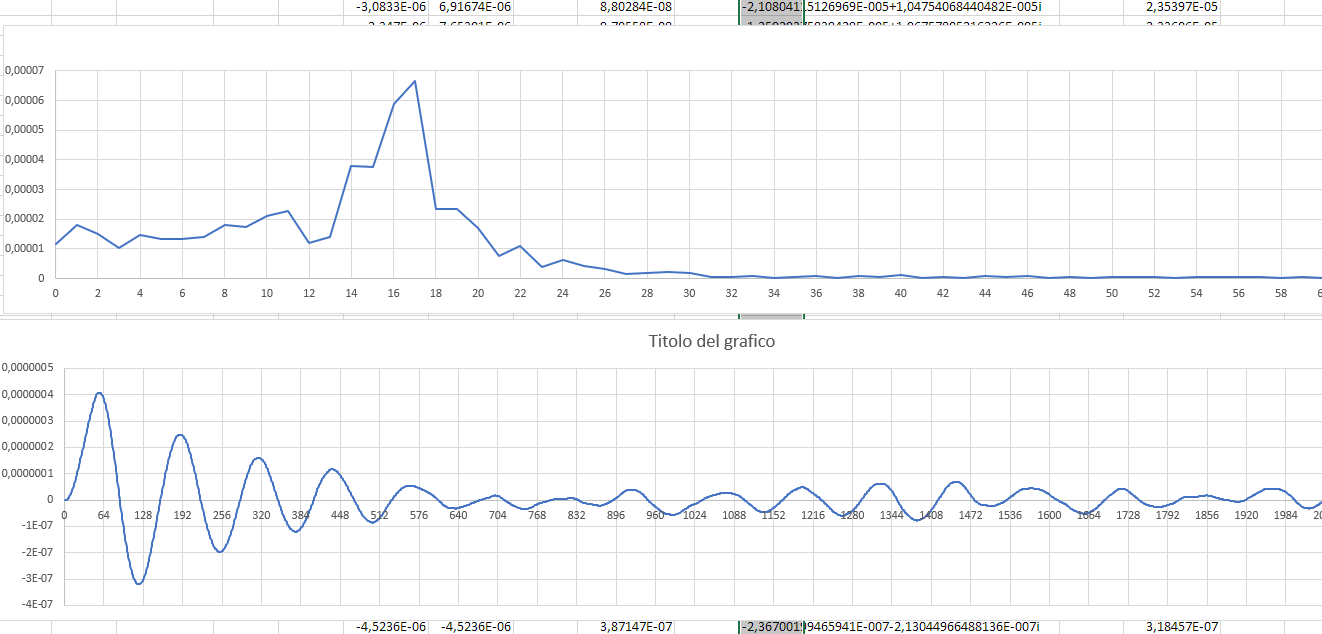Click upper chart y-axis label 0,00004

pyautogui.click(x=24, y=159)
